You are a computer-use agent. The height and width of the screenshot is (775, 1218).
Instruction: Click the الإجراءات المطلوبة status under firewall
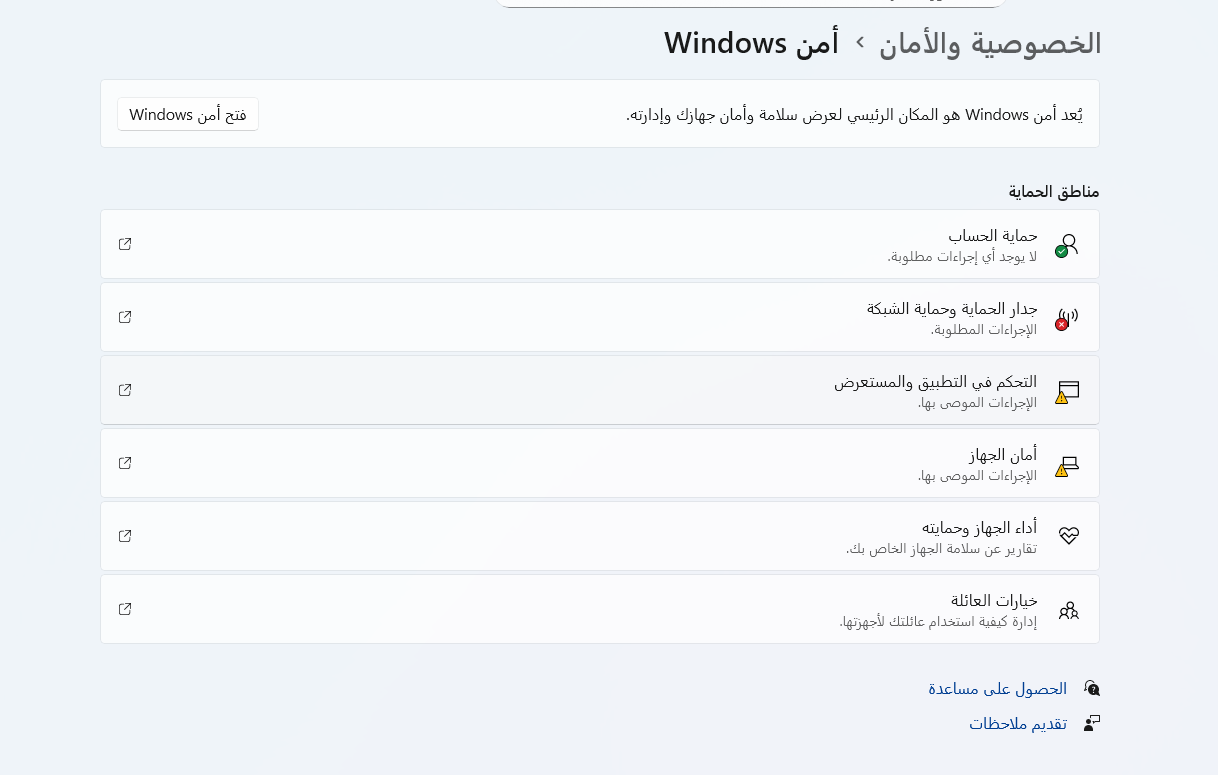pyautogui.click(x=984, y=329)
